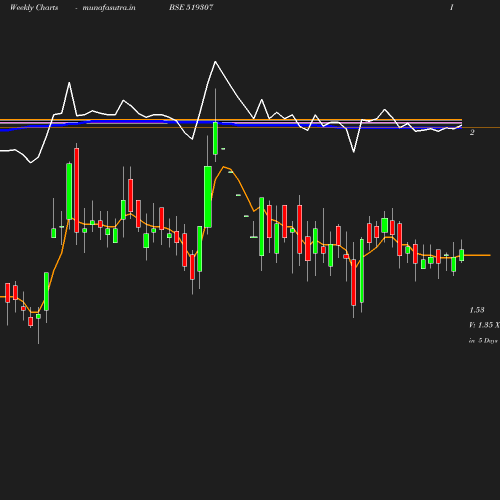Click the 'V:' volume multiplier label

[x=484, y=325]
